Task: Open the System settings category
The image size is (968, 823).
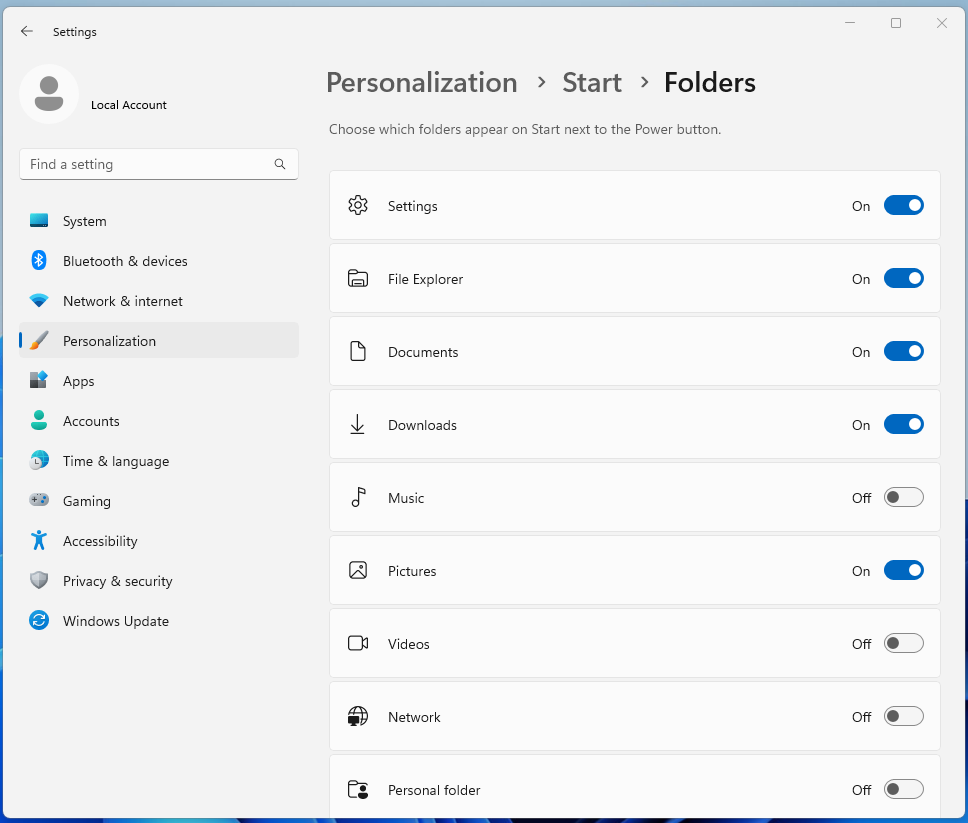Action: pos(85,221)
